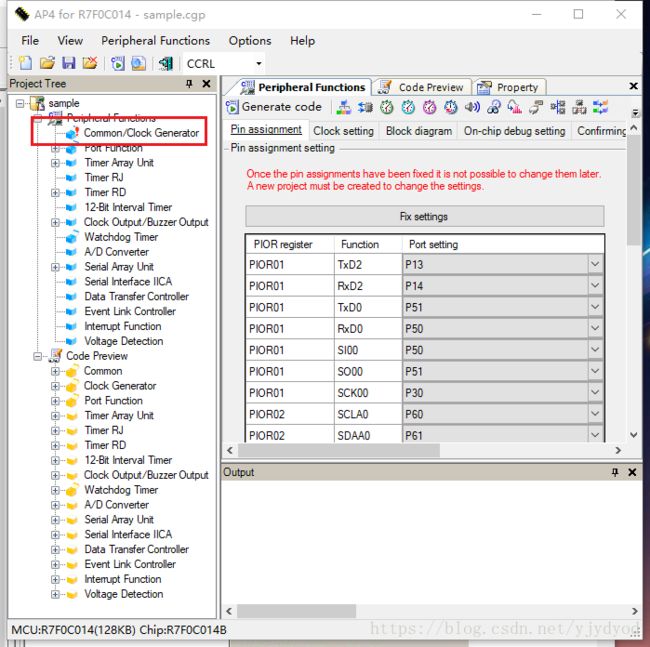Switch to the Property tab
This screenshot has width=650, height=647.
[510, 87]
